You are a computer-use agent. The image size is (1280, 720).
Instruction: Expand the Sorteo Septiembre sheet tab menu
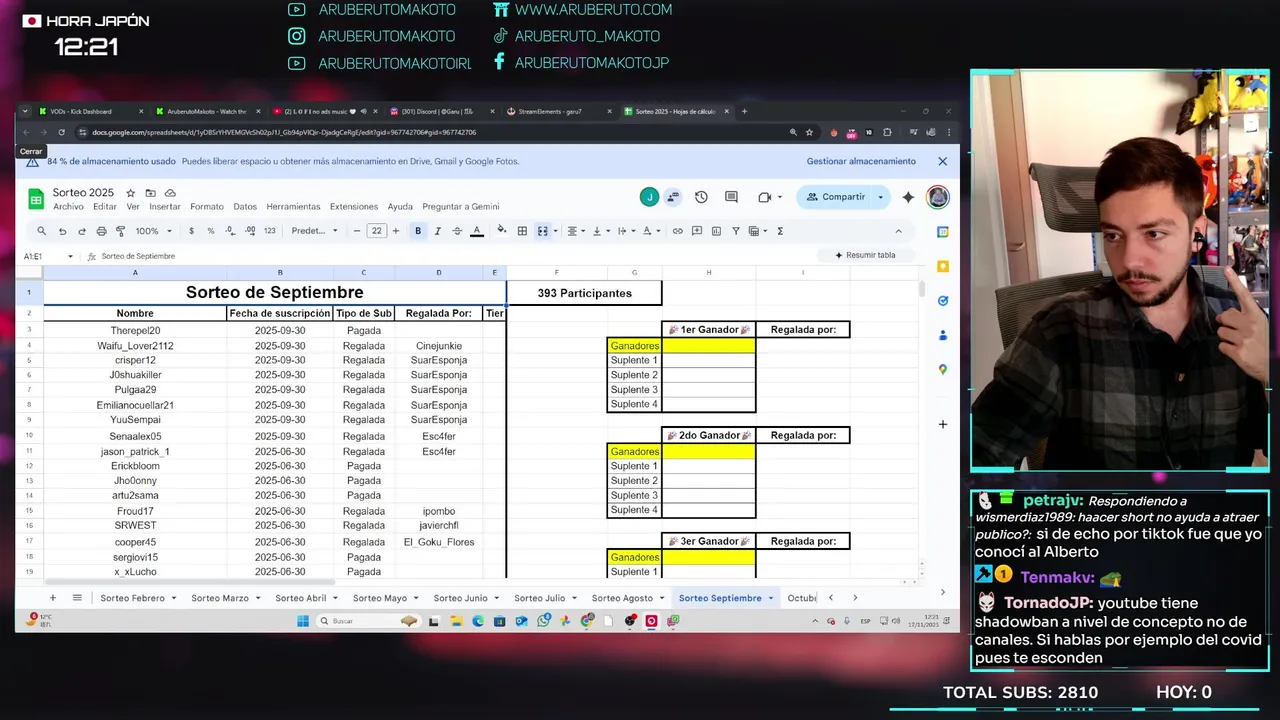pyautogui.click(x=770, y=598)
